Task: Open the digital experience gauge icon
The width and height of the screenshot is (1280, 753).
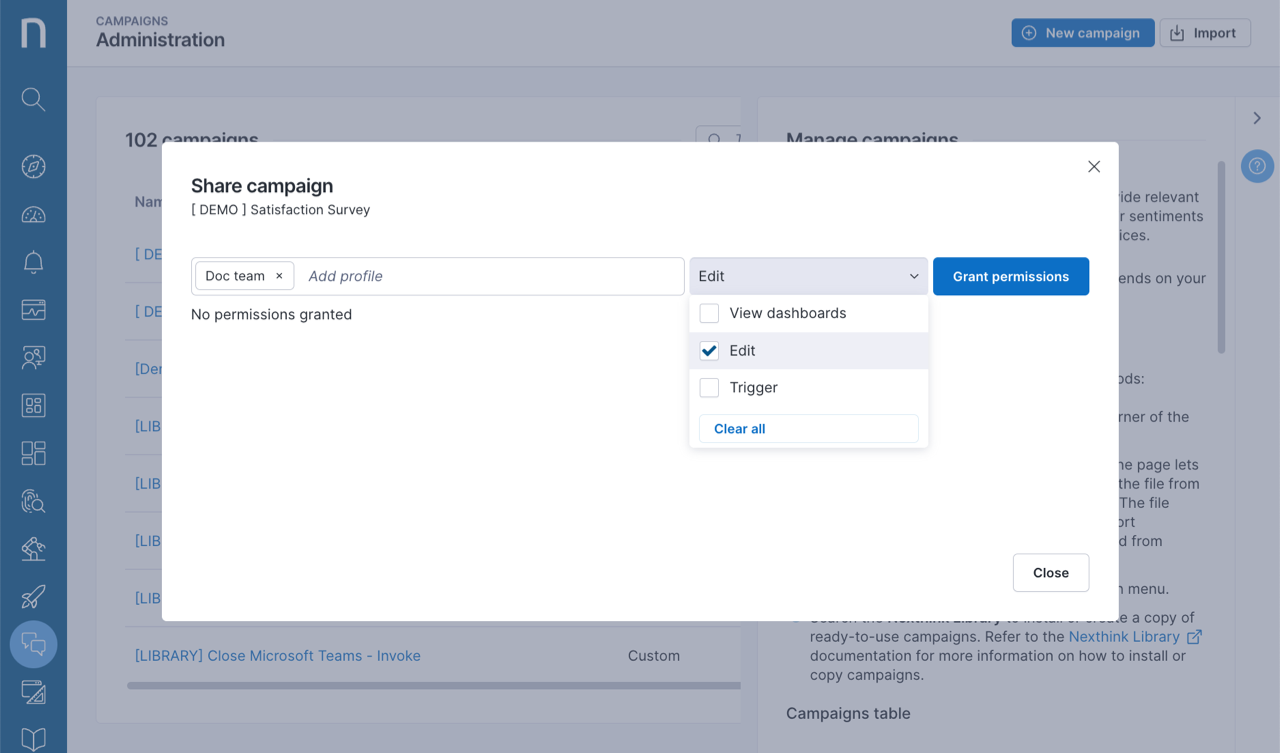Action: point(33,214)
